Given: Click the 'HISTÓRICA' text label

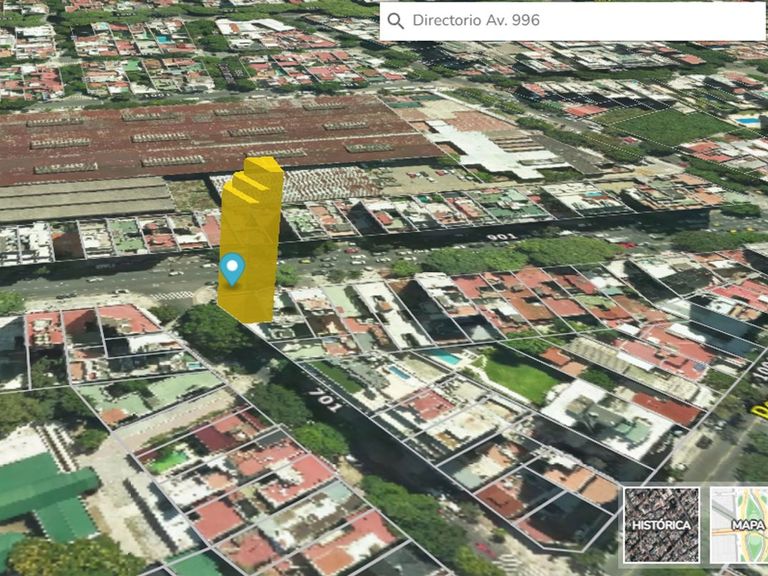Looking at the screenshot, I should 661,525.
